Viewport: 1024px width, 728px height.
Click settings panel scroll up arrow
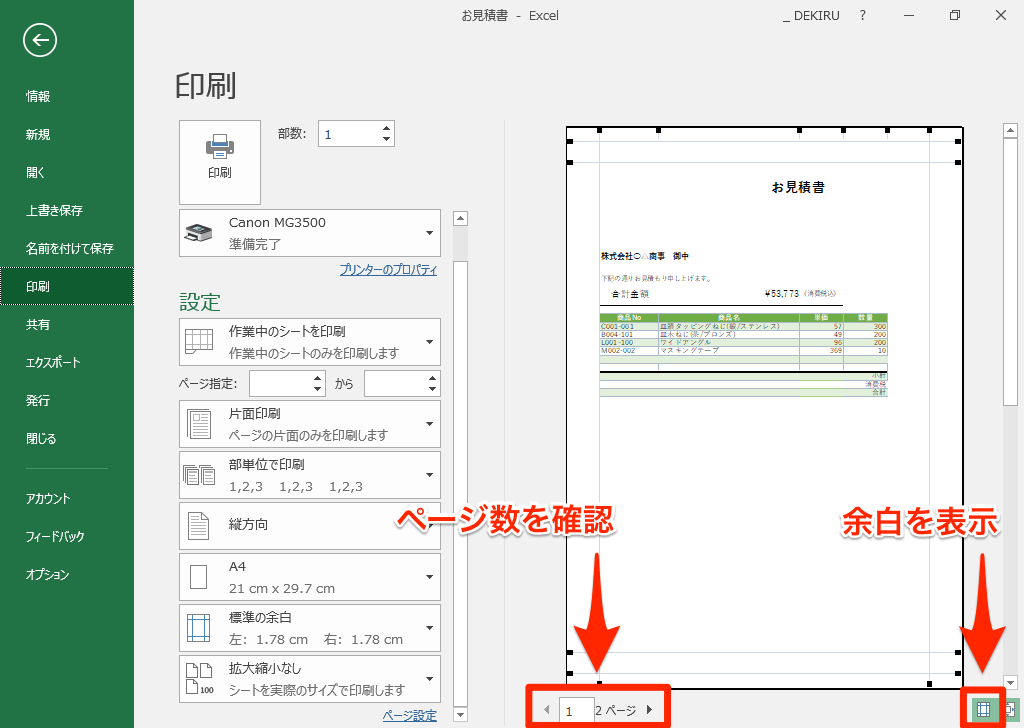click(x=460, y=219)
